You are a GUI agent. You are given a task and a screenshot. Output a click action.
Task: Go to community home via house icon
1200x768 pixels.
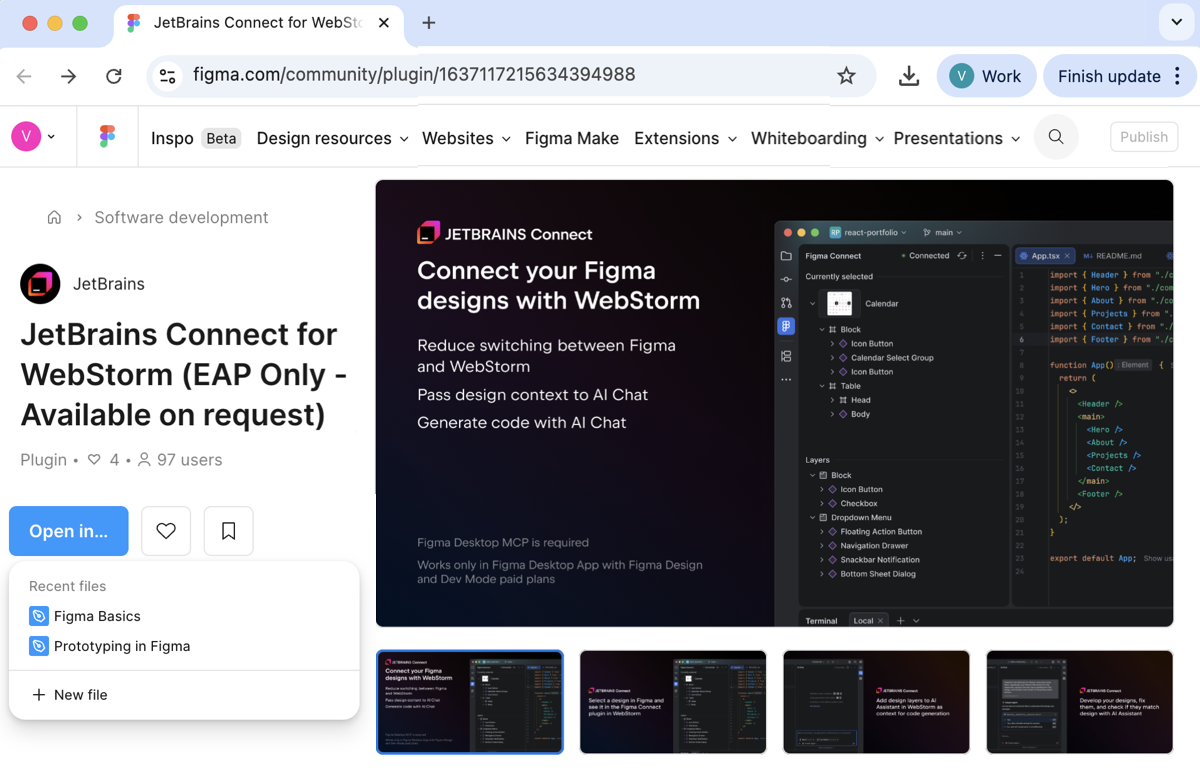tap(54, 217)
